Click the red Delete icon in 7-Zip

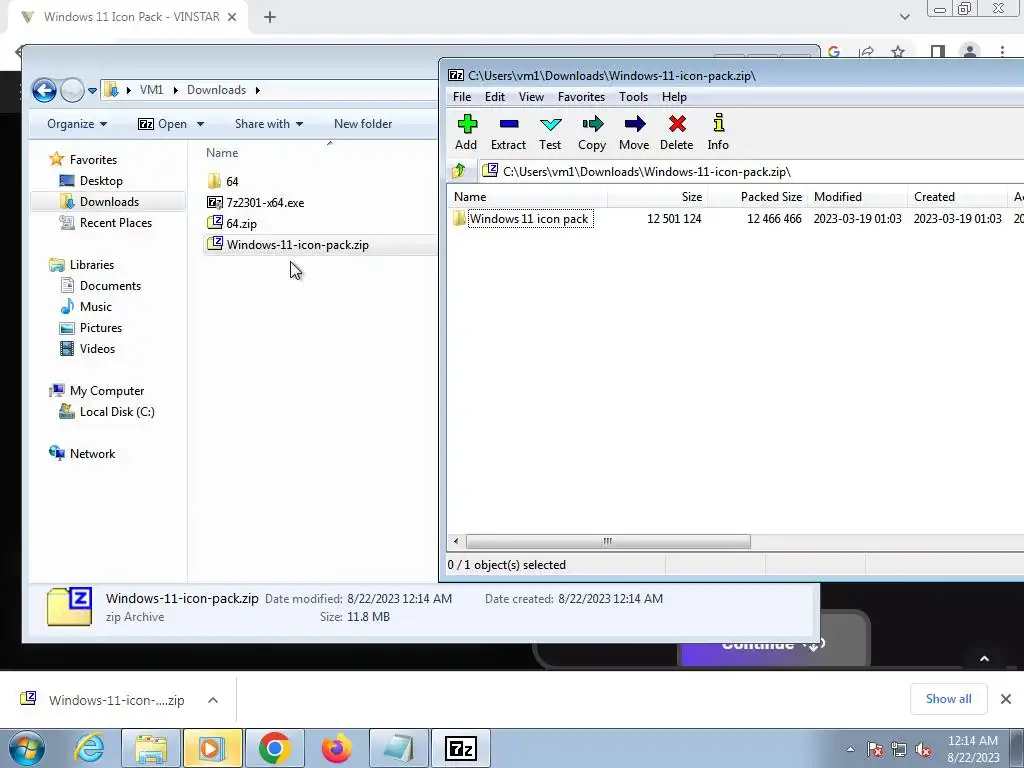coord(677,132)
